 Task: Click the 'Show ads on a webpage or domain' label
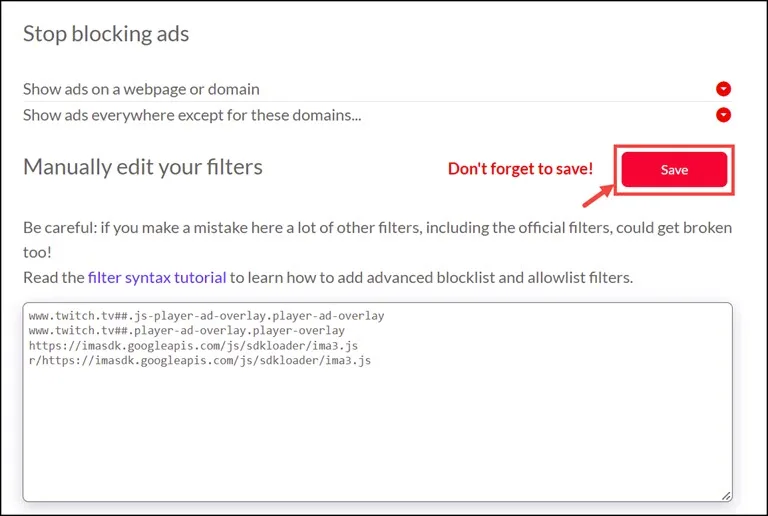pyautogui.click(x=141, y=89)
